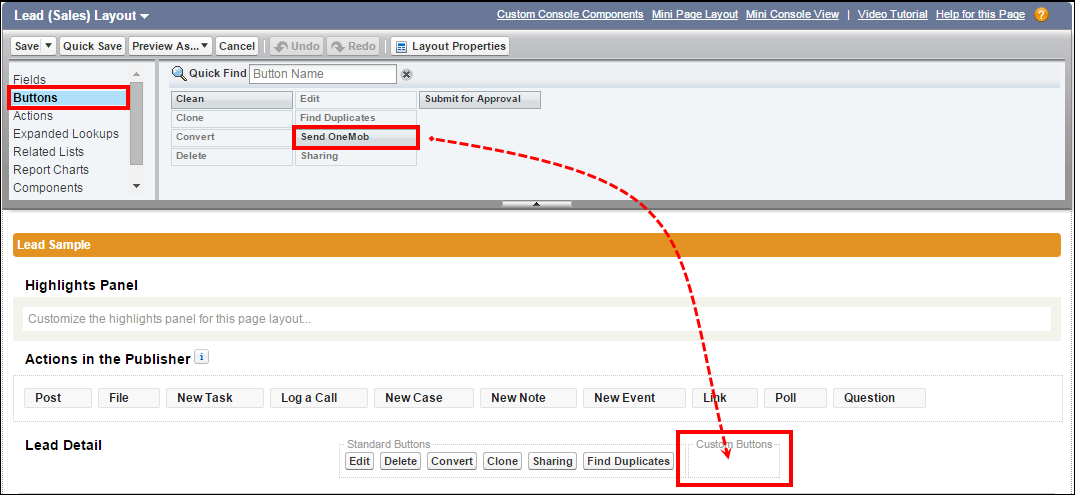Viewport: 1075px width, 495px height.
Task: Select the Poll publisher action
Action: (x=795, y=398)
